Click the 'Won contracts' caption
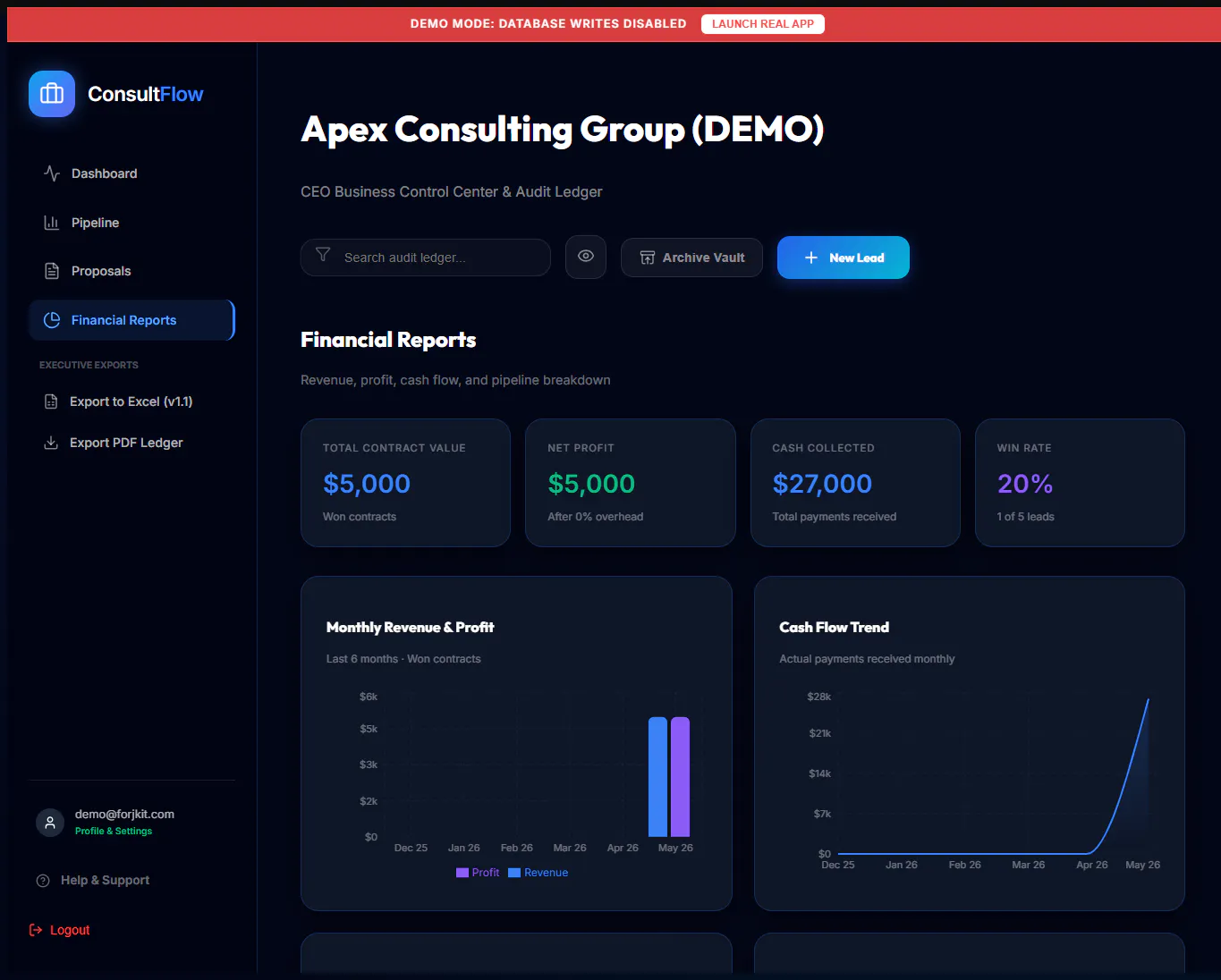Image resolution: width=1221 pixels, height=980 pixels. pos(360,517)
